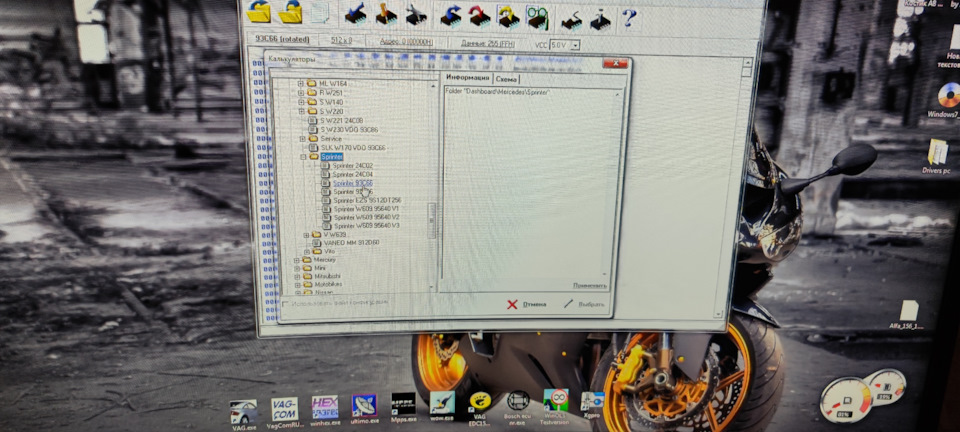Close the Калькуляторы dialog

tap(615, 64)
